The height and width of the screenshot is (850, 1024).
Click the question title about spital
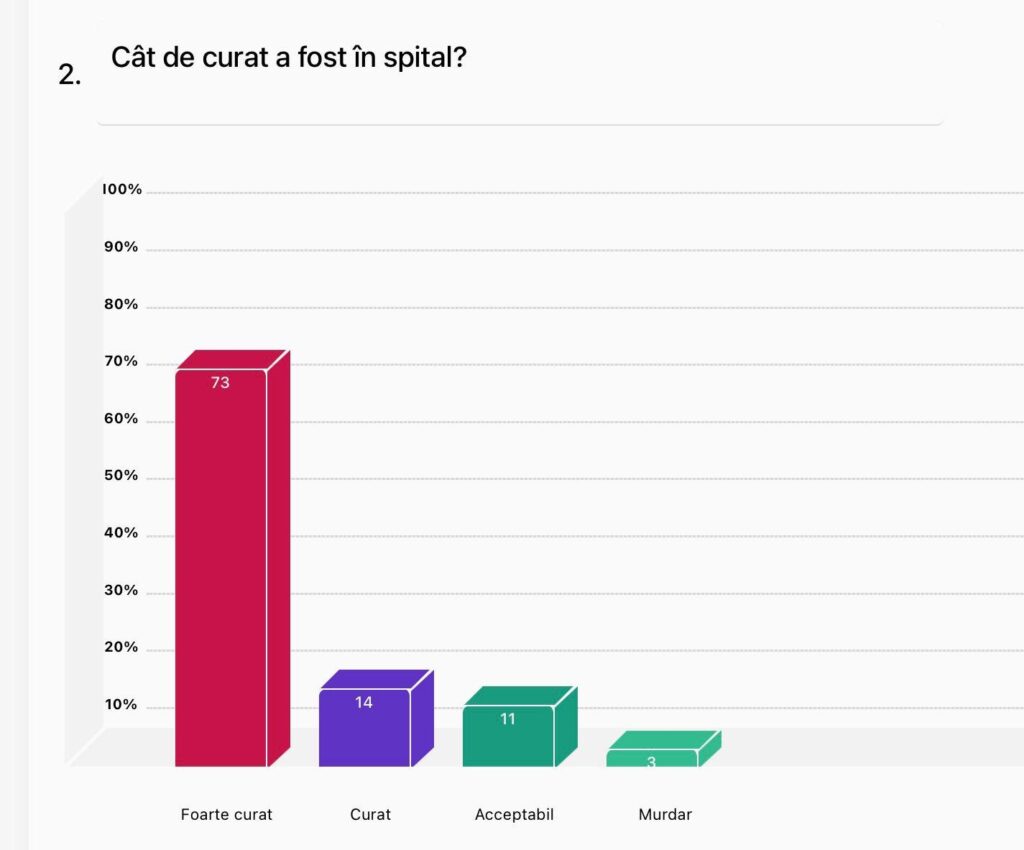pos(289,57)
